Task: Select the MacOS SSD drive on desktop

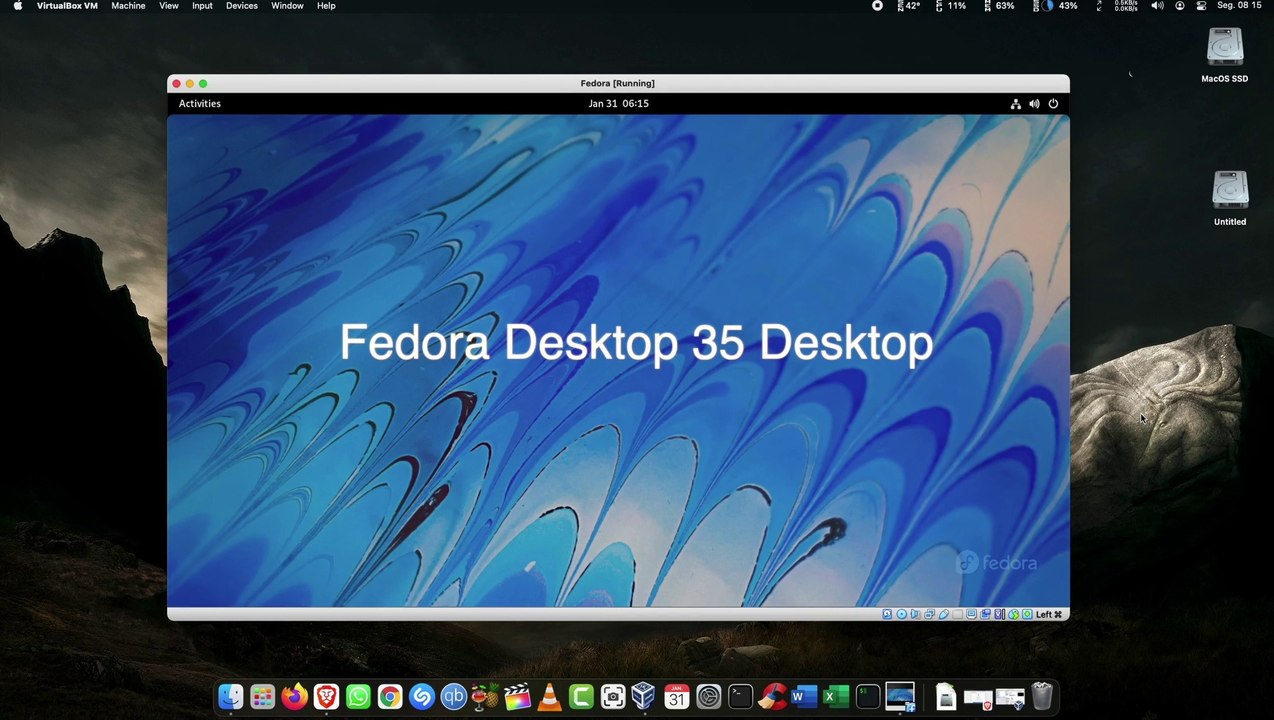Action: click(1225, 55)
